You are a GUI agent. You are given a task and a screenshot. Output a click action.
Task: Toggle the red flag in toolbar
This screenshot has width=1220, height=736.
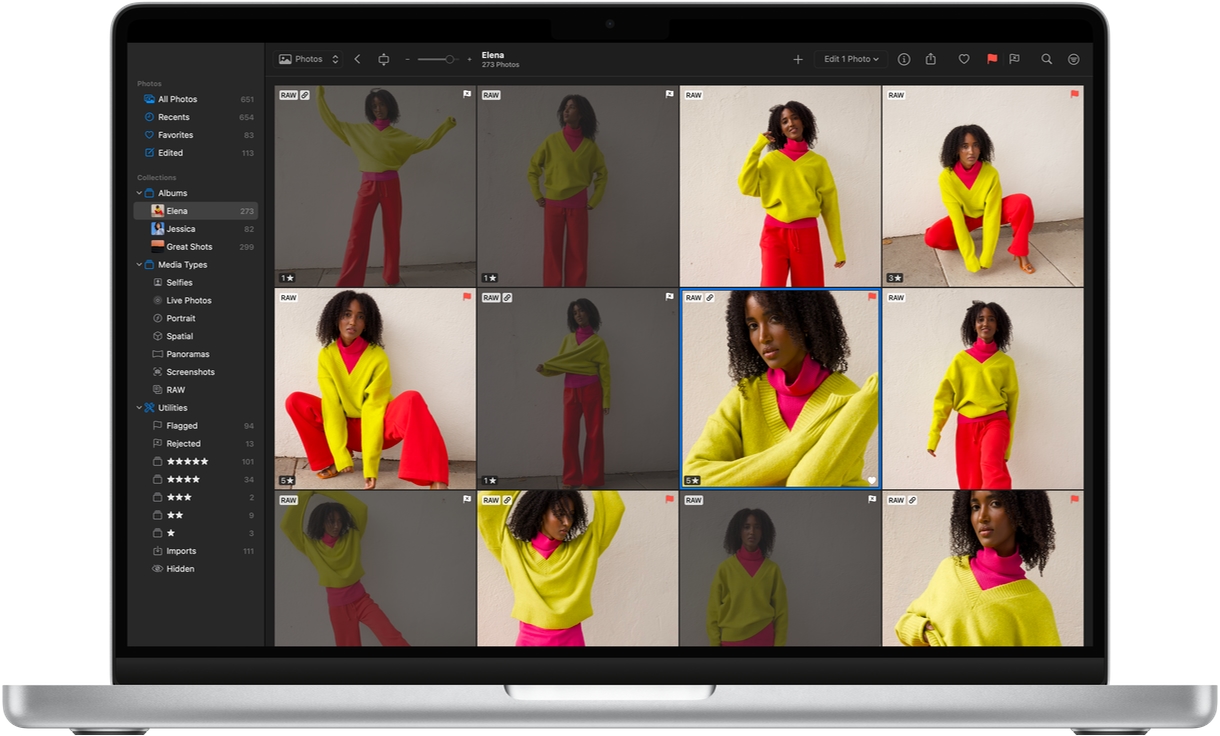pos(992,59)
